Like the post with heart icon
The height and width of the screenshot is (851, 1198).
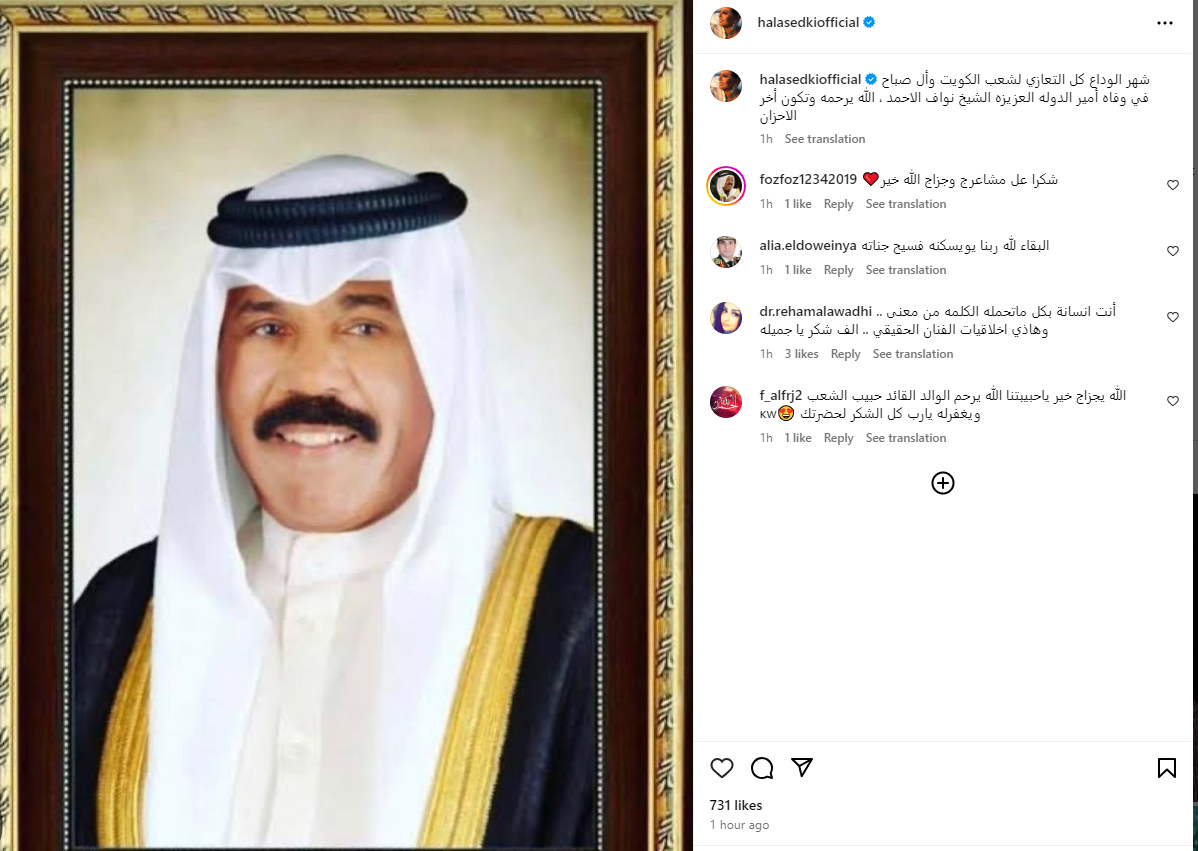721,768
